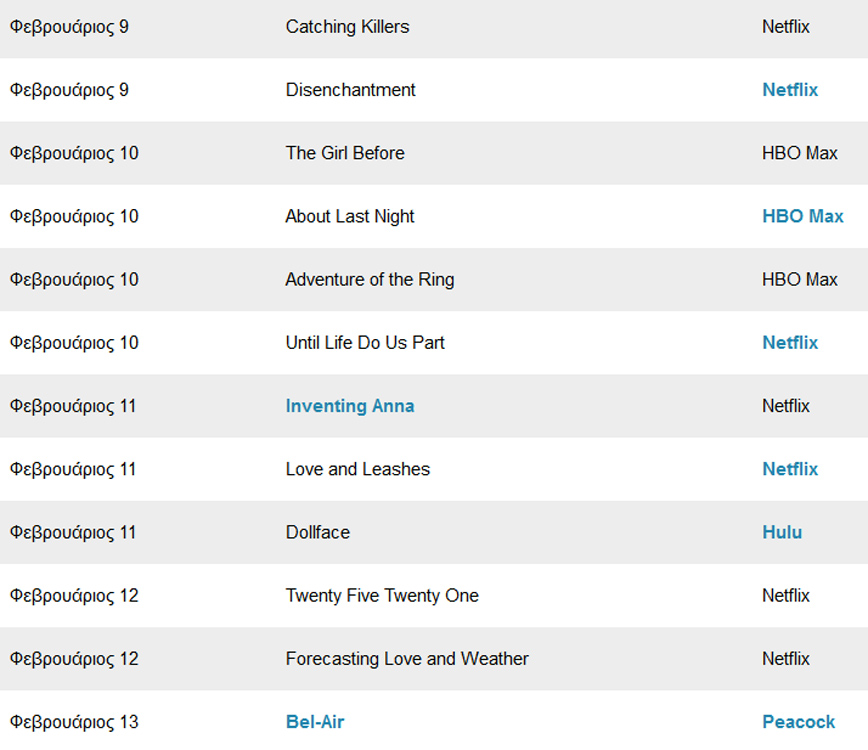868x750 pixels.
Task: Click HBO Max text in The Girl Before row
Action: (x=799, y=153)
